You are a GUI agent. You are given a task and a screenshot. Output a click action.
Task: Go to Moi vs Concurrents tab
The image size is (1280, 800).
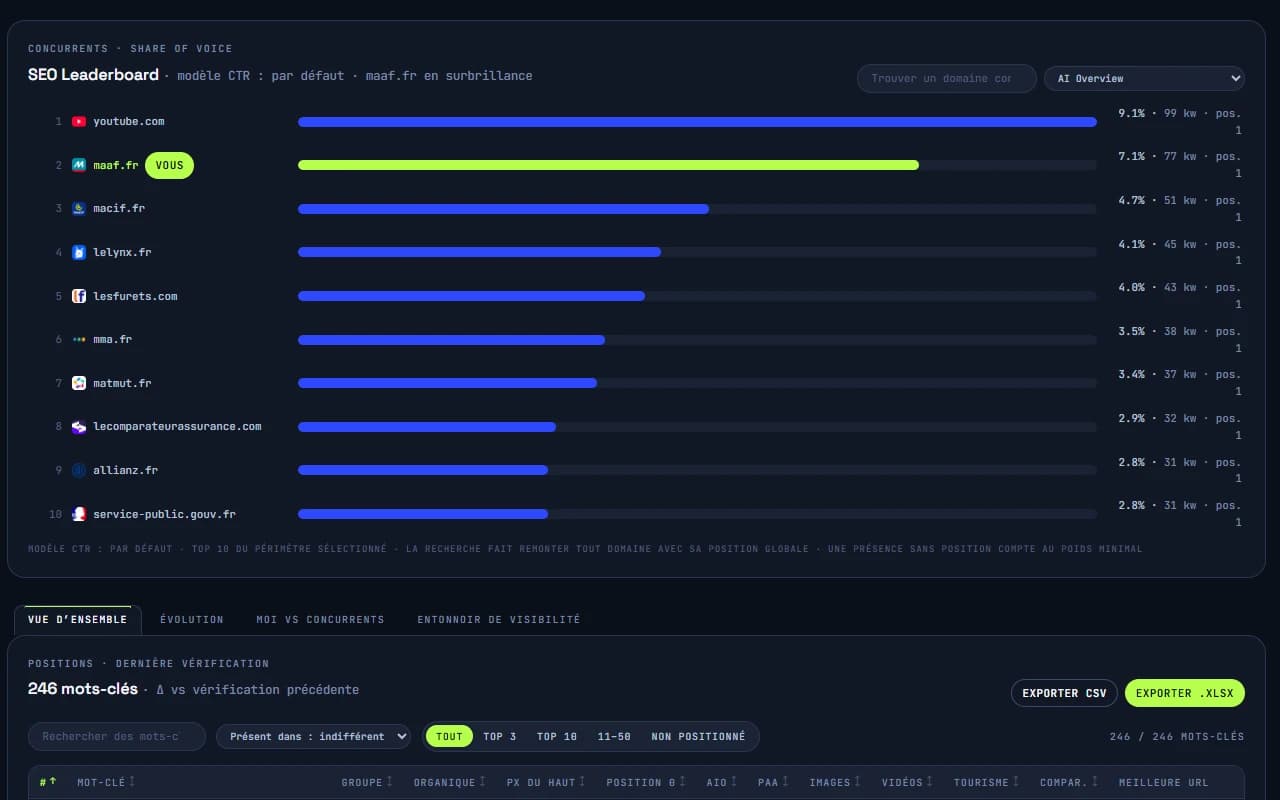coord(320,619)
